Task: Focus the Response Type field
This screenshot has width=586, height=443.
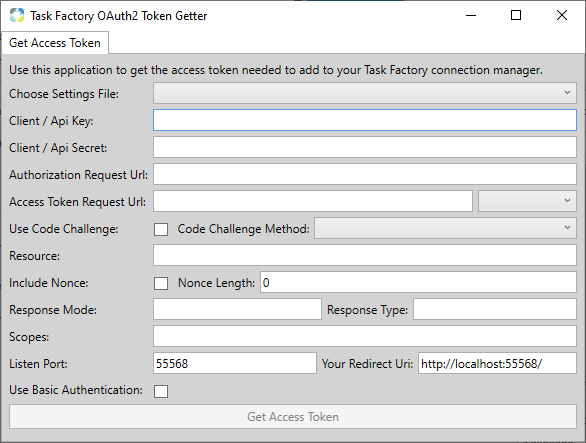Action: [x=495, y=309]
